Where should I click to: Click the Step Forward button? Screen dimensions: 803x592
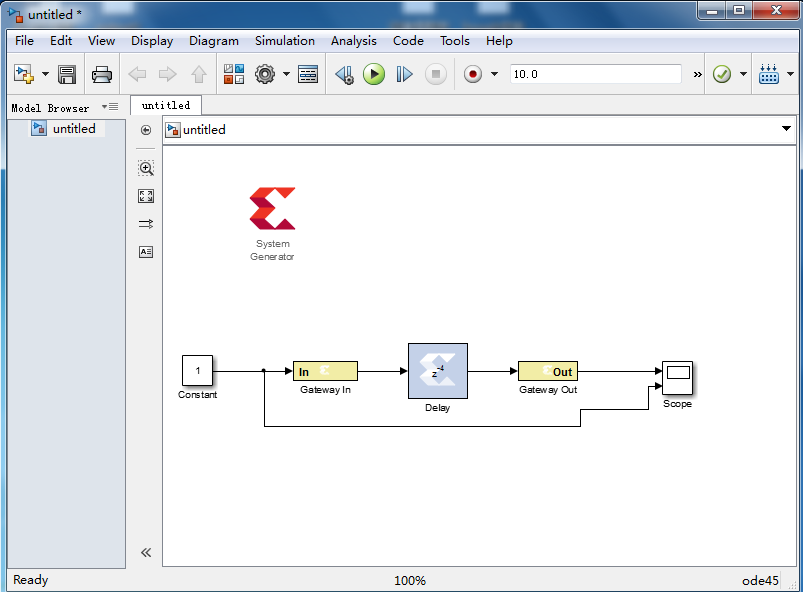[x=405, y=74]
